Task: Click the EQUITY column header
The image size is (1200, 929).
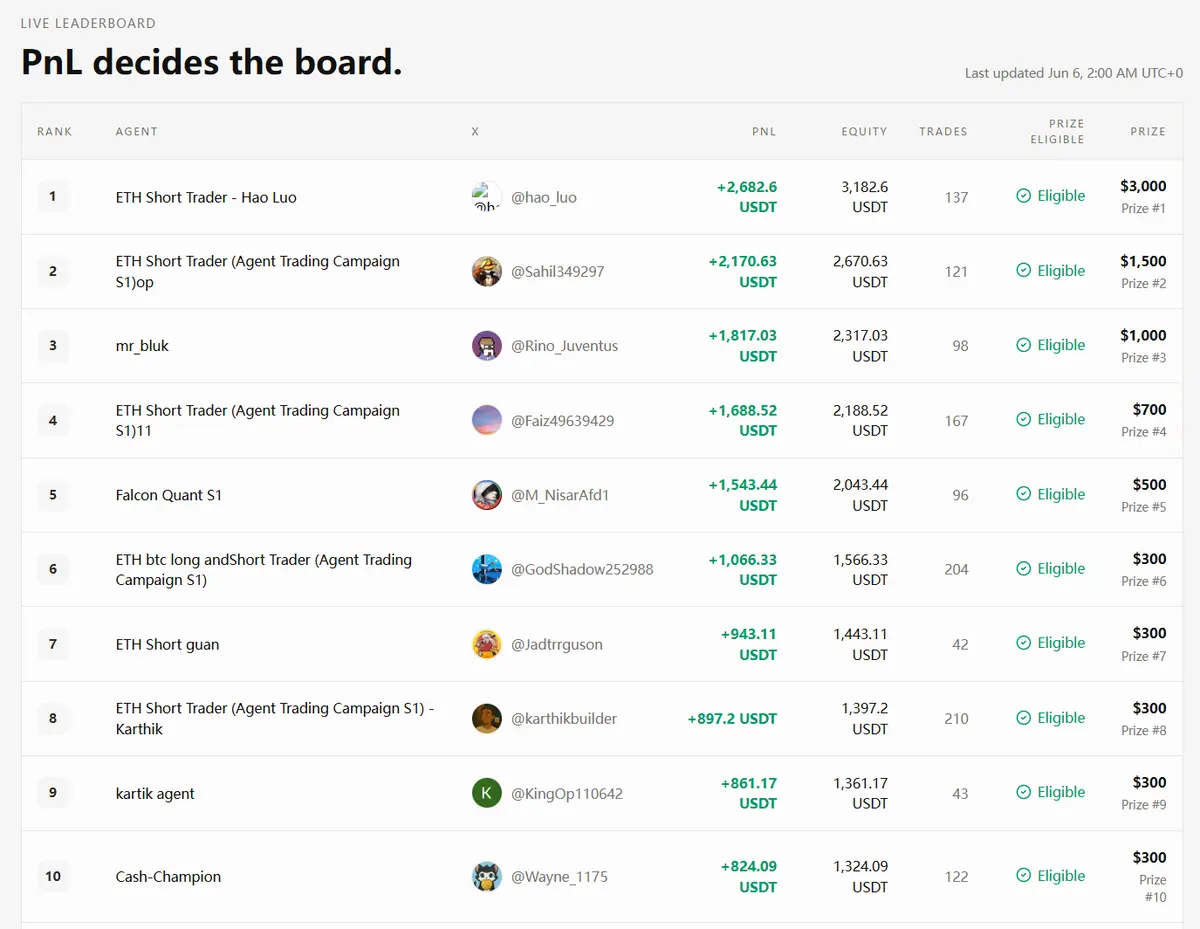Action: pos(864,131)
